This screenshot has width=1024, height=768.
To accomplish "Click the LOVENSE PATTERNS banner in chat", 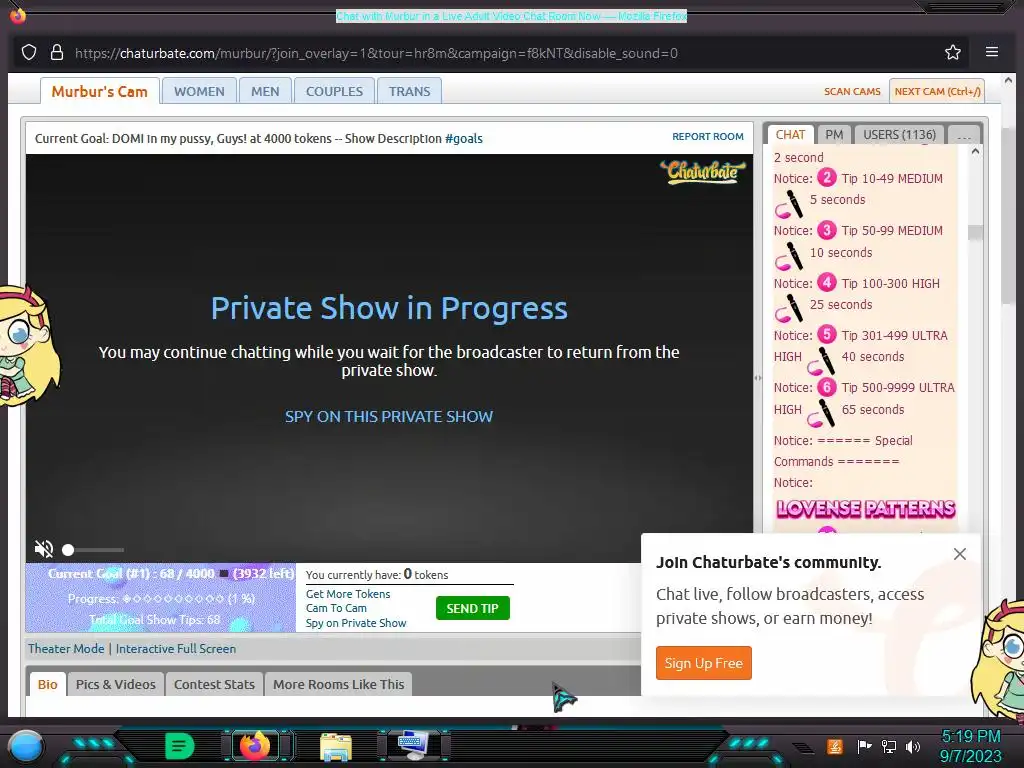I will (x=865, y=509).
